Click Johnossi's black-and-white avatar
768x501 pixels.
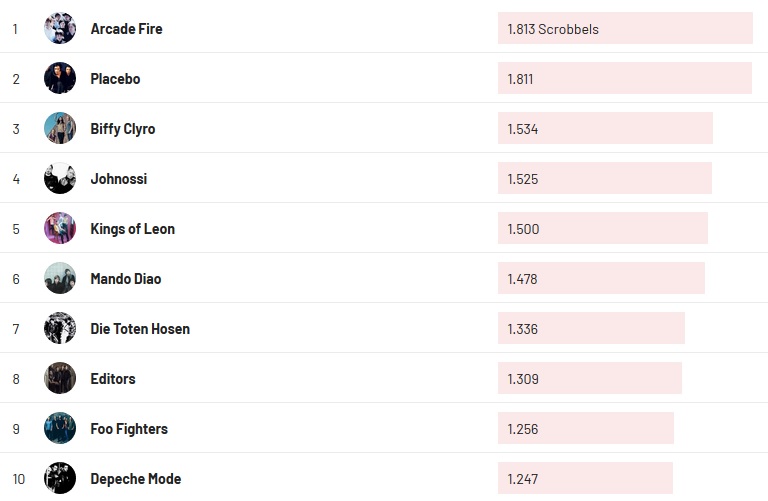point(60,178)
